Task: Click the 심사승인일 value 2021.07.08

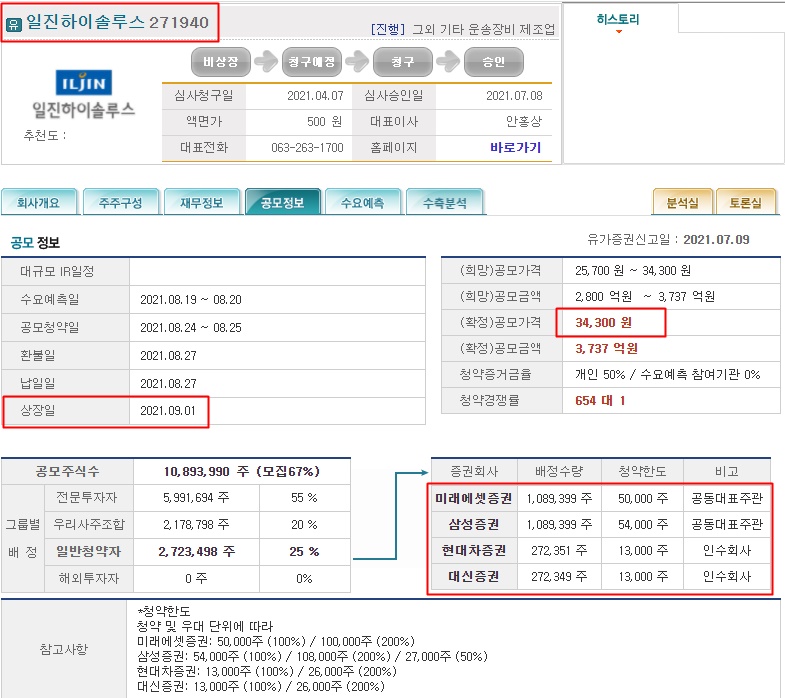Action: [x=514, y=96]
